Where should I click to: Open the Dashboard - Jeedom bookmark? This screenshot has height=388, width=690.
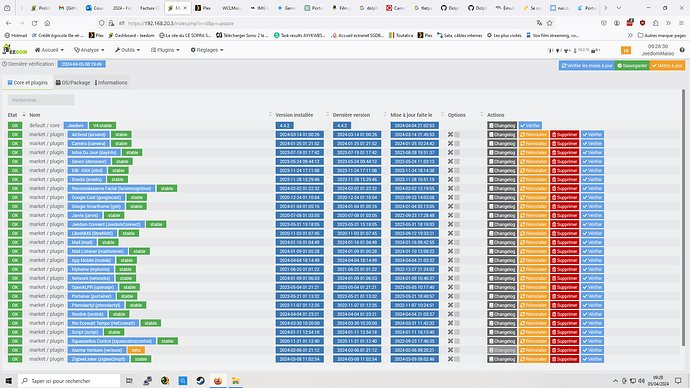132,35
